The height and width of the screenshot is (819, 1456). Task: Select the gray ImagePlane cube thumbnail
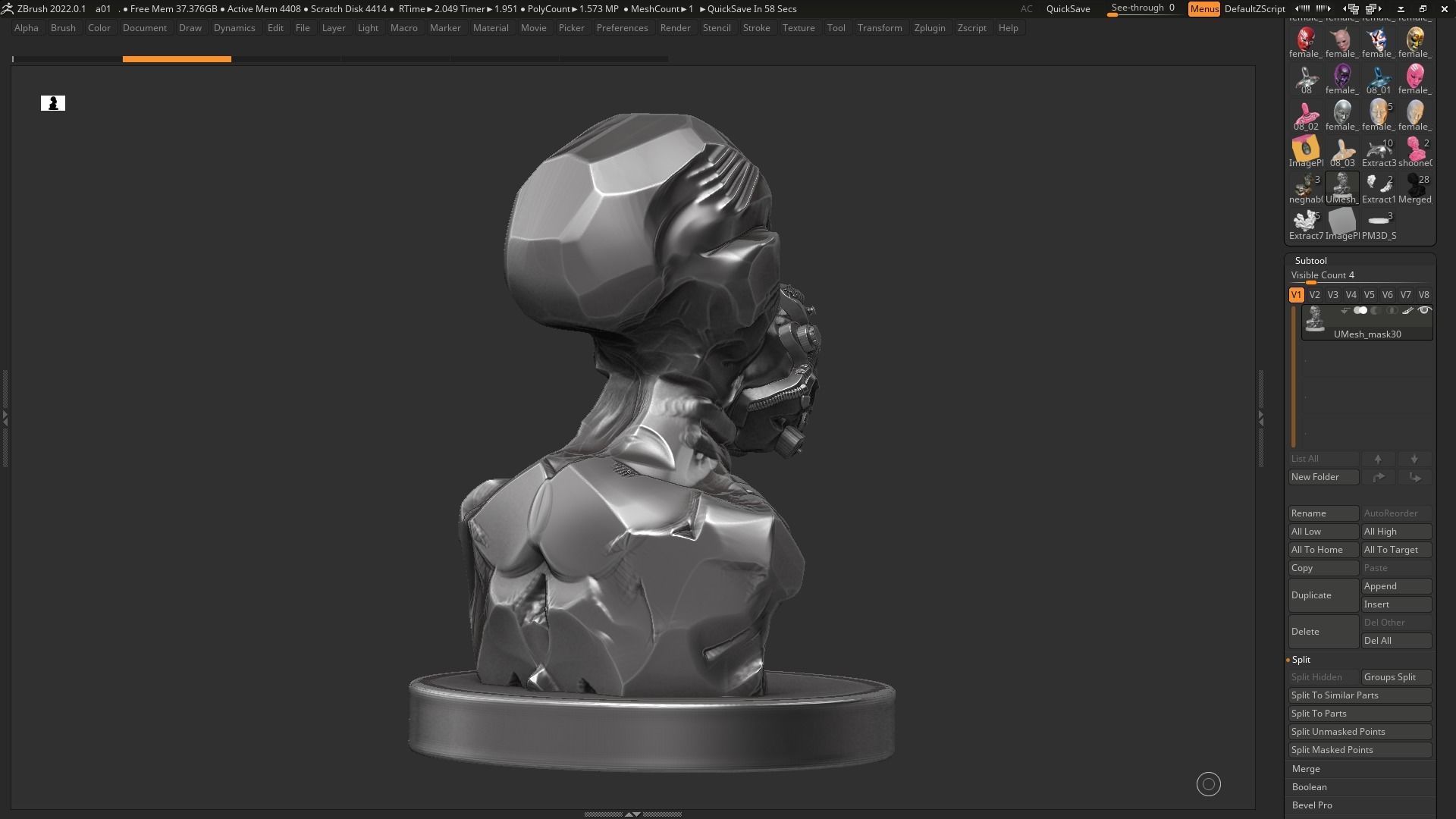[x=1341, y=224]
